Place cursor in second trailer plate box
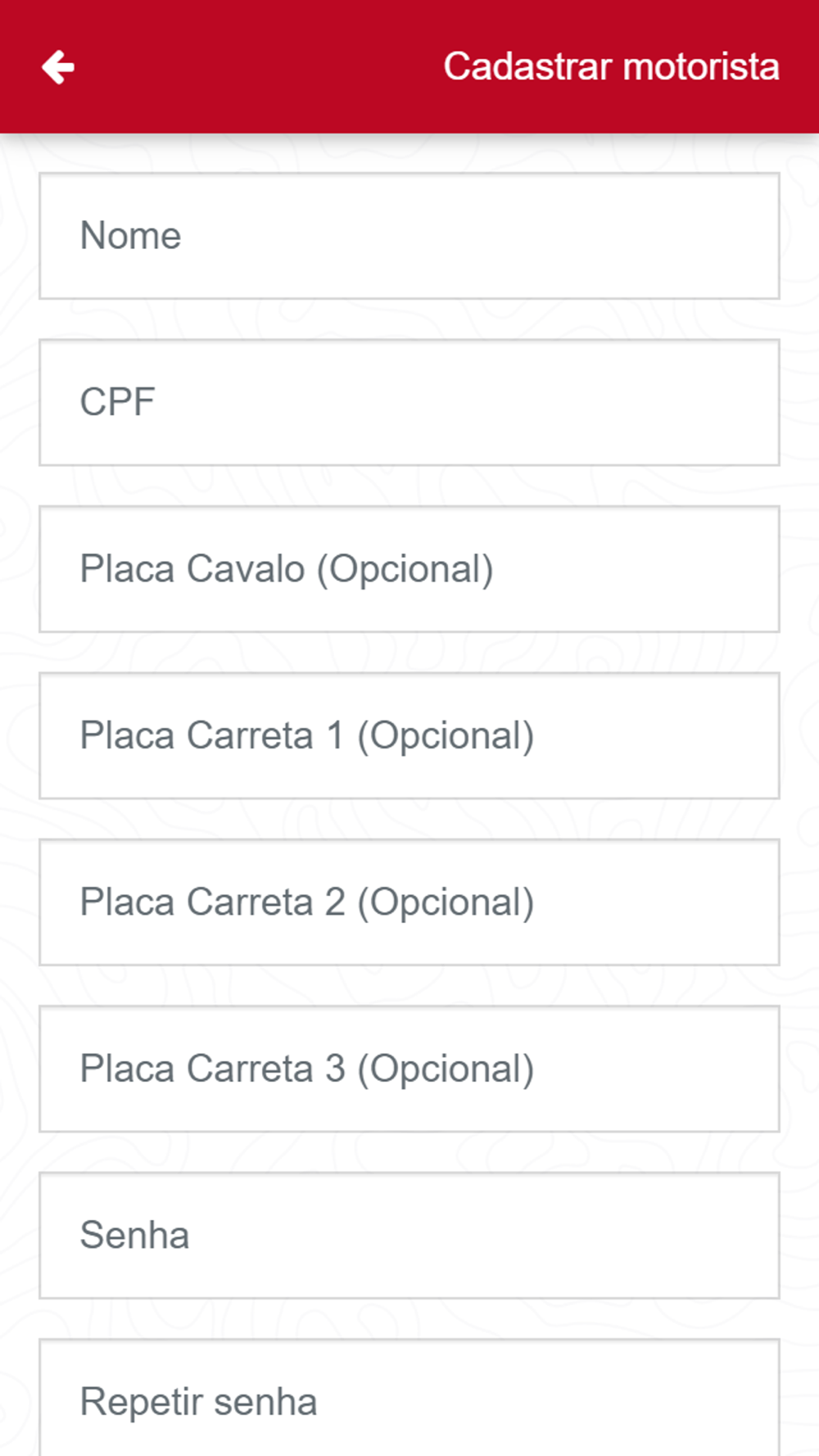This screenshot has width=819, height=1456. tap(409, 902)
